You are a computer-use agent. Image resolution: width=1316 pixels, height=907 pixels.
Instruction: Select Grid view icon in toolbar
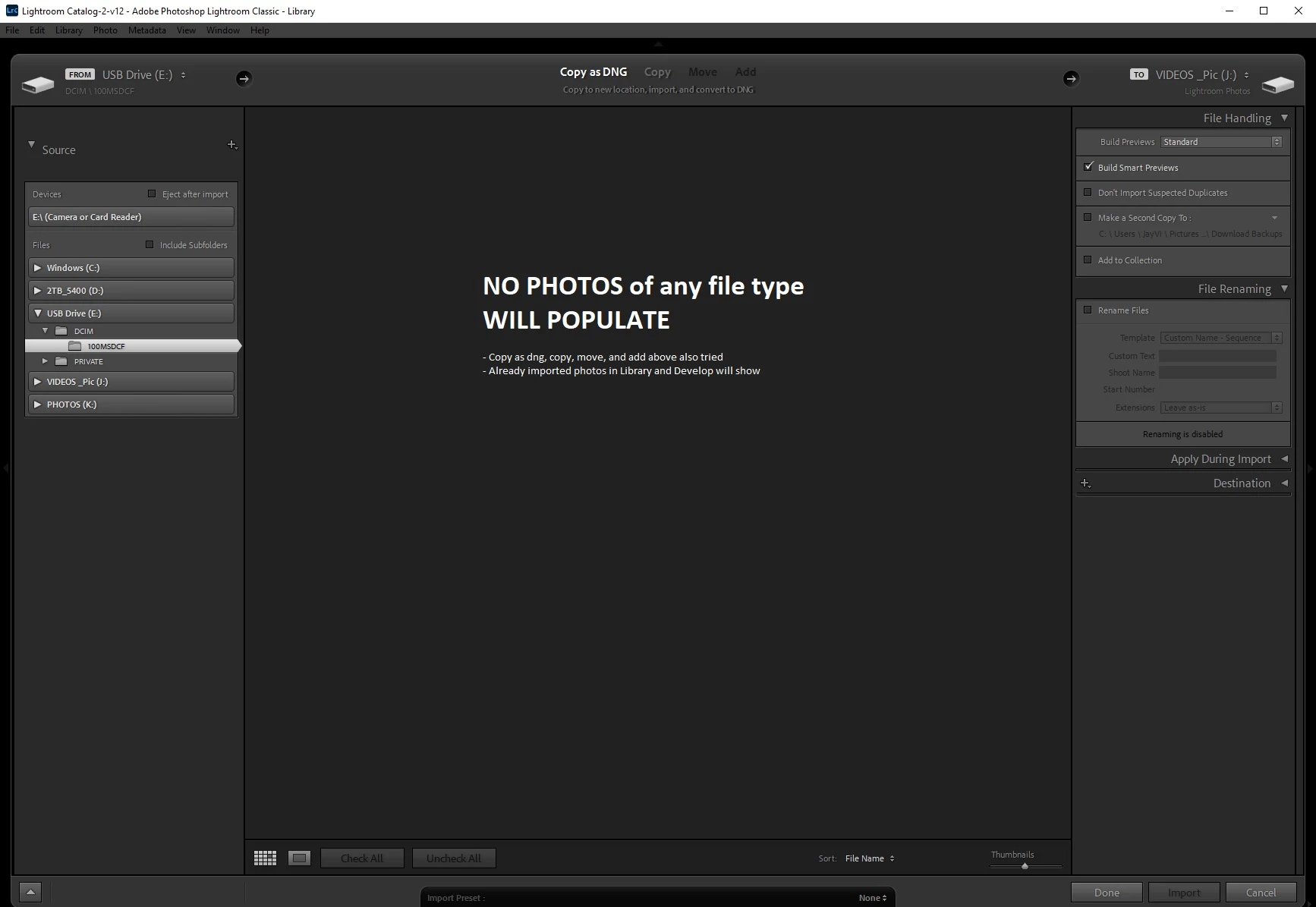[x=265, y=858]
